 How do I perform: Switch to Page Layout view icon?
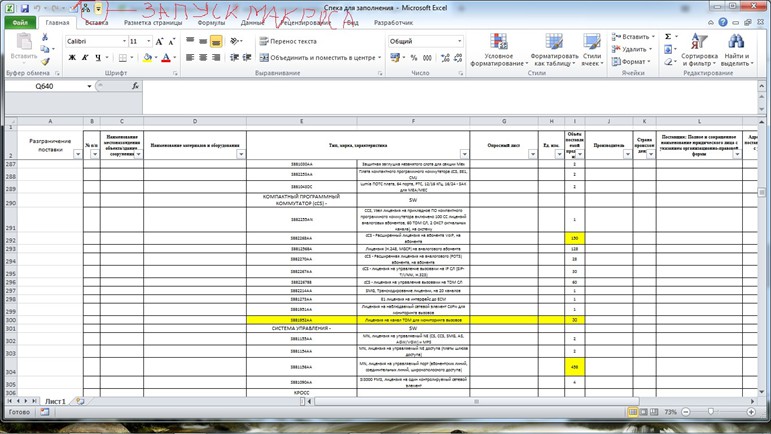[644, 412]
